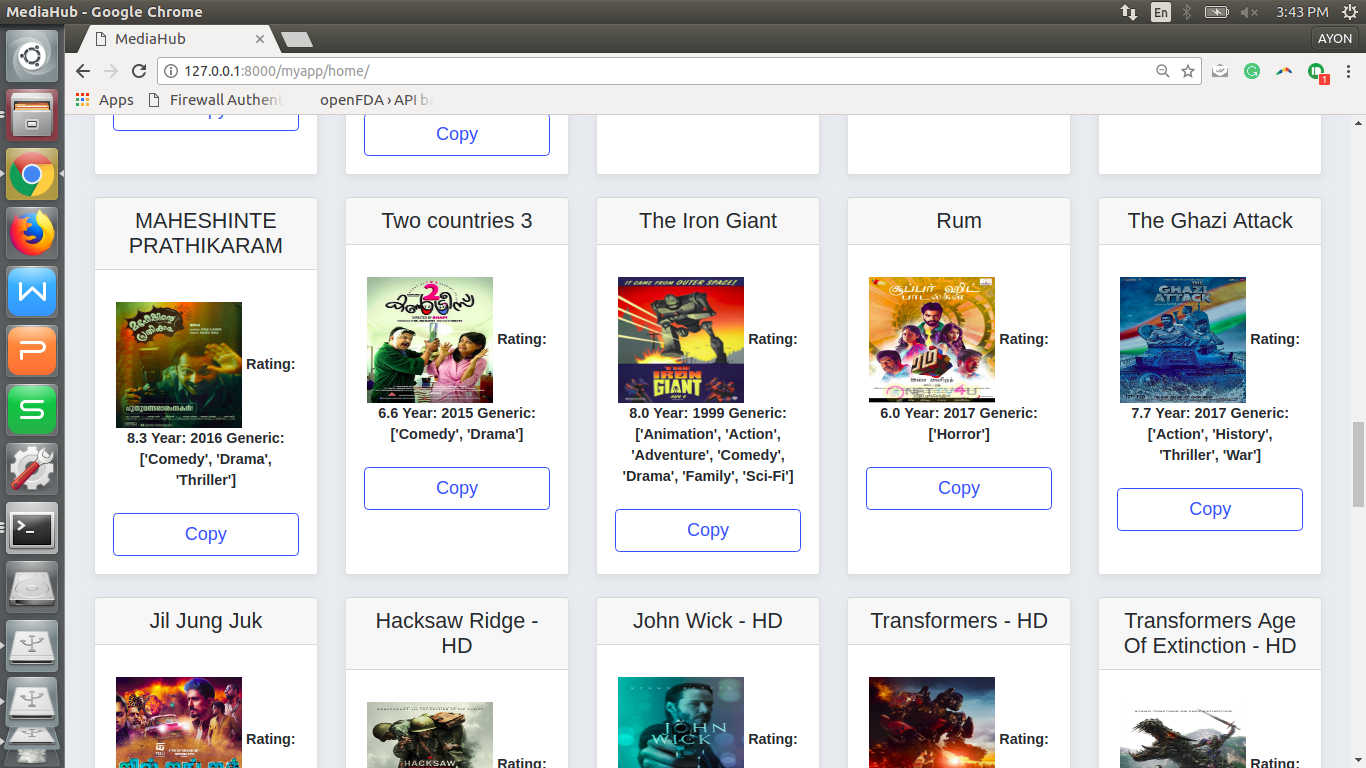
Task: Open WPS Spreadsheets from the launcher
Action: point(32,410)
